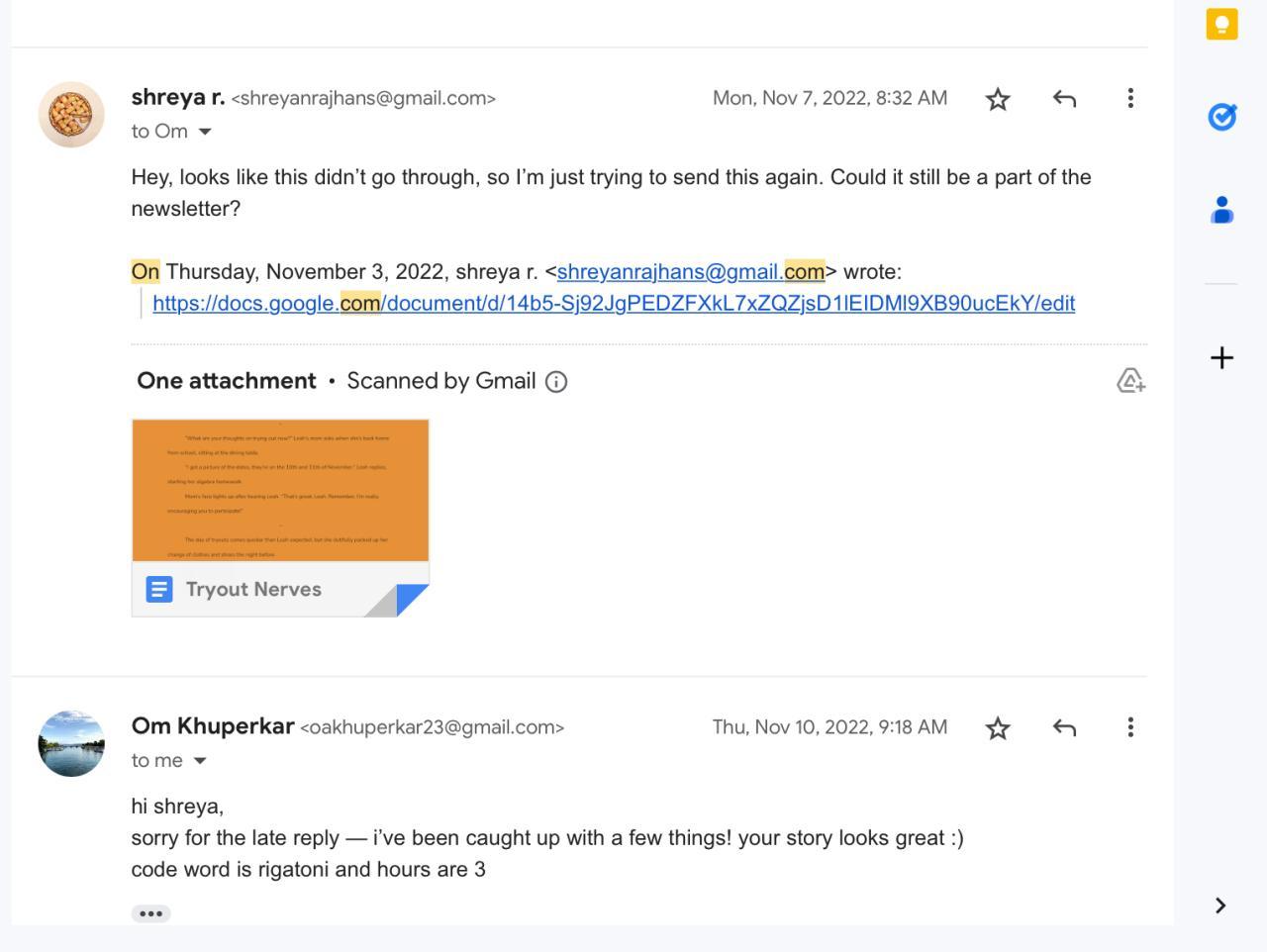Expand "to Om" recipient details
The image size is (1267, 952).
tap(205, 132)
